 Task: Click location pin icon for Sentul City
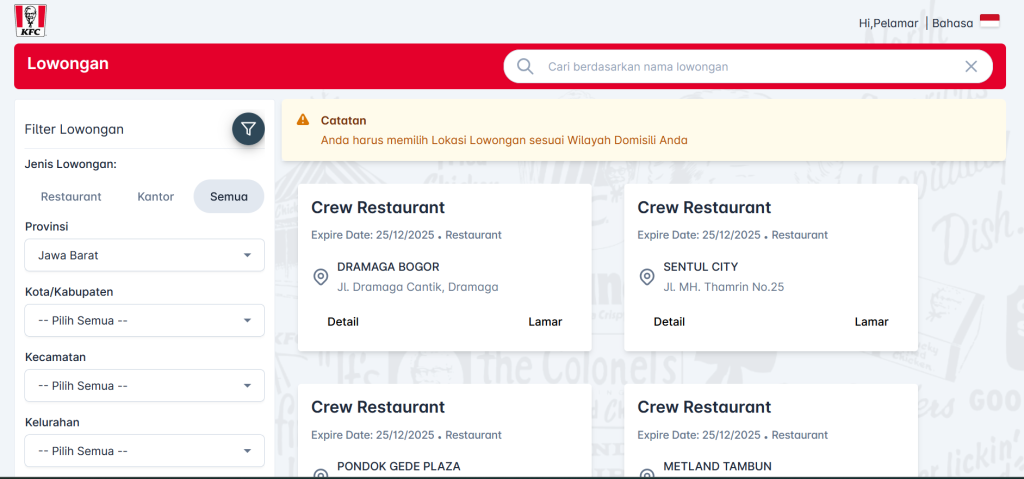tap(647, 277)
